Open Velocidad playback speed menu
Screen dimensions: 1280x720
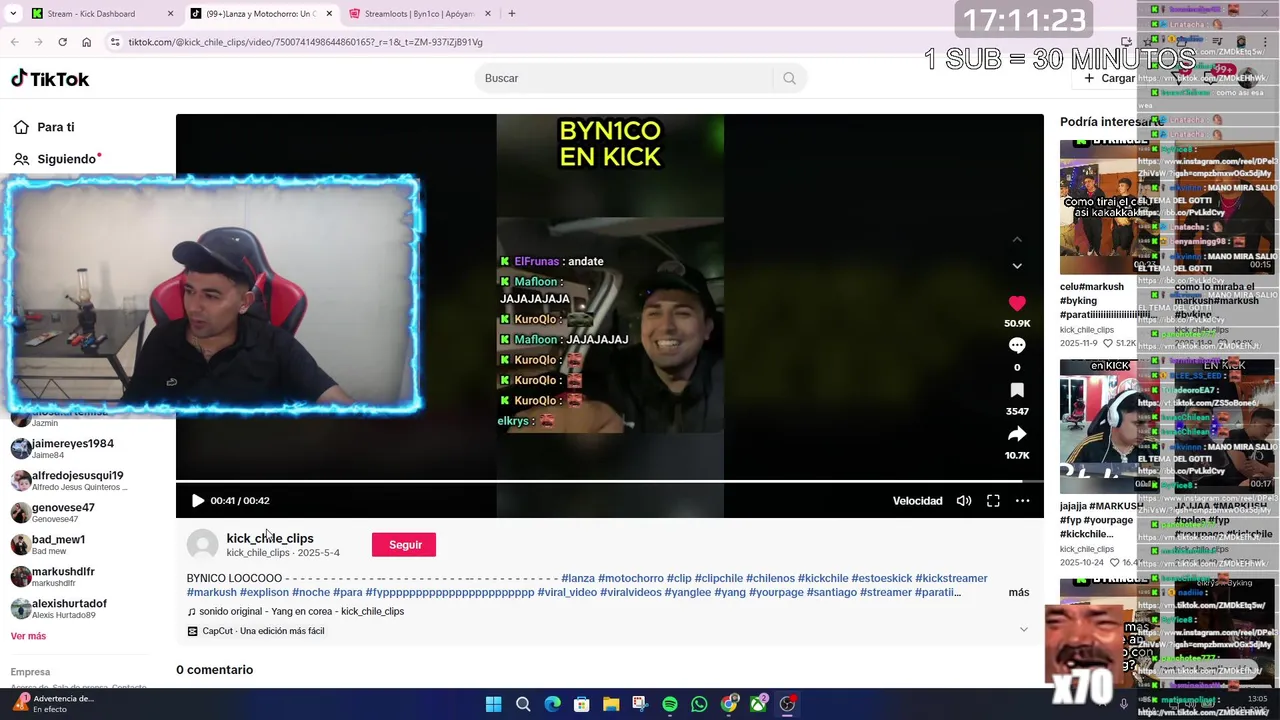917,501
